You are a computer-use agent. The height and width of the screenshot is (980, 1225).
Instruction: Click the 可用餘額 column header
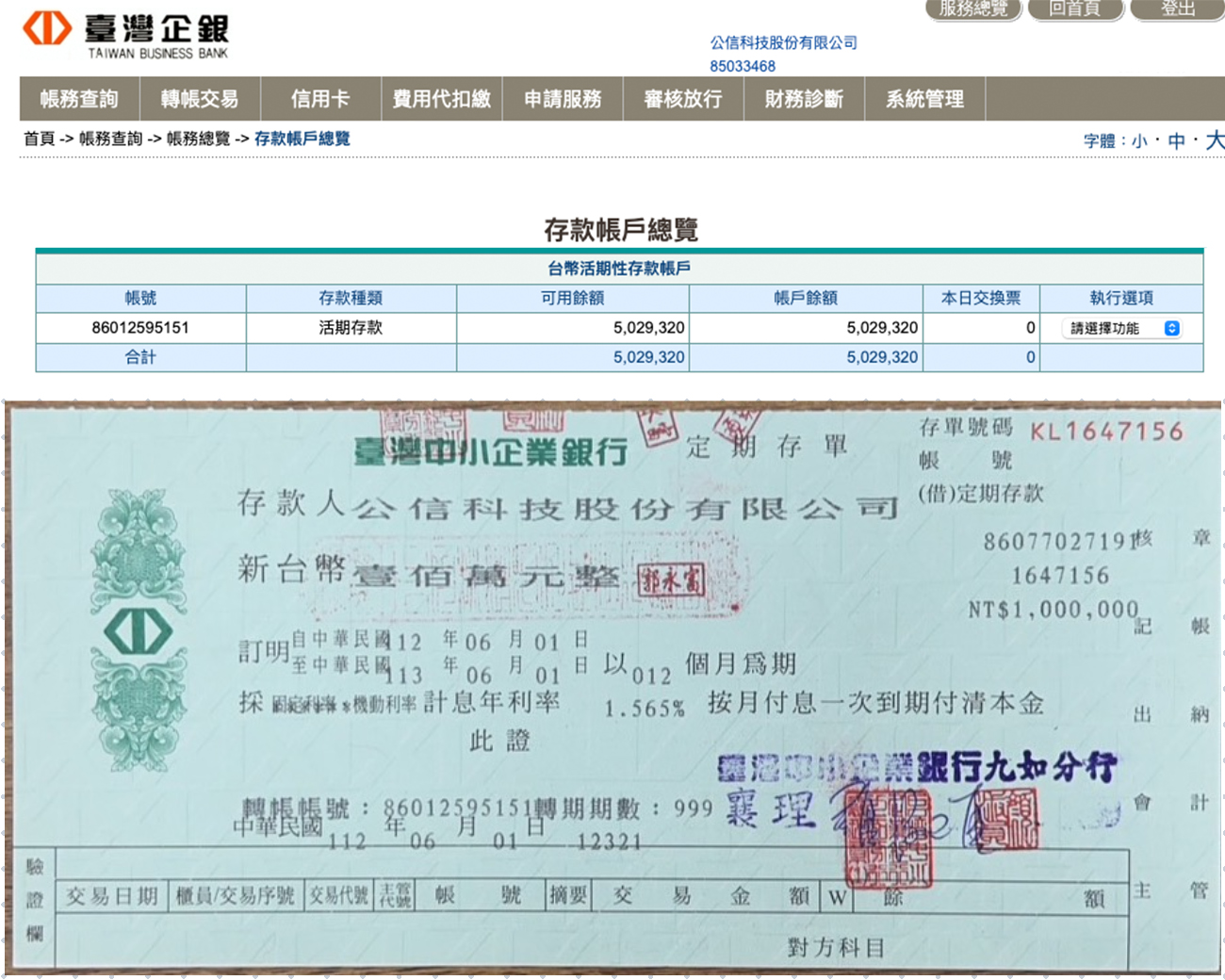coord(573,298)
